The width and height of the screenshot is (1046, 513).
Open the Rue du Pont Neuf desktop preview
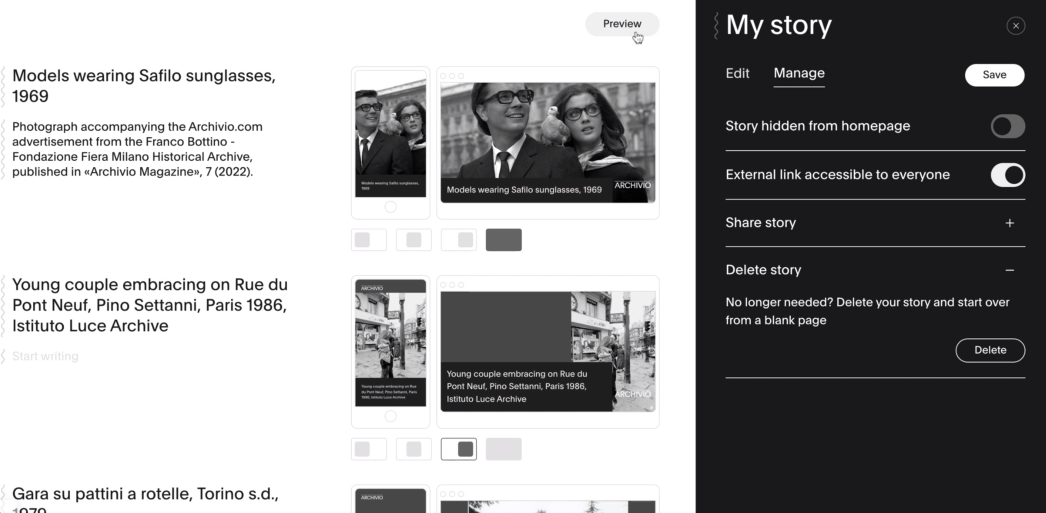click(548, 352)
